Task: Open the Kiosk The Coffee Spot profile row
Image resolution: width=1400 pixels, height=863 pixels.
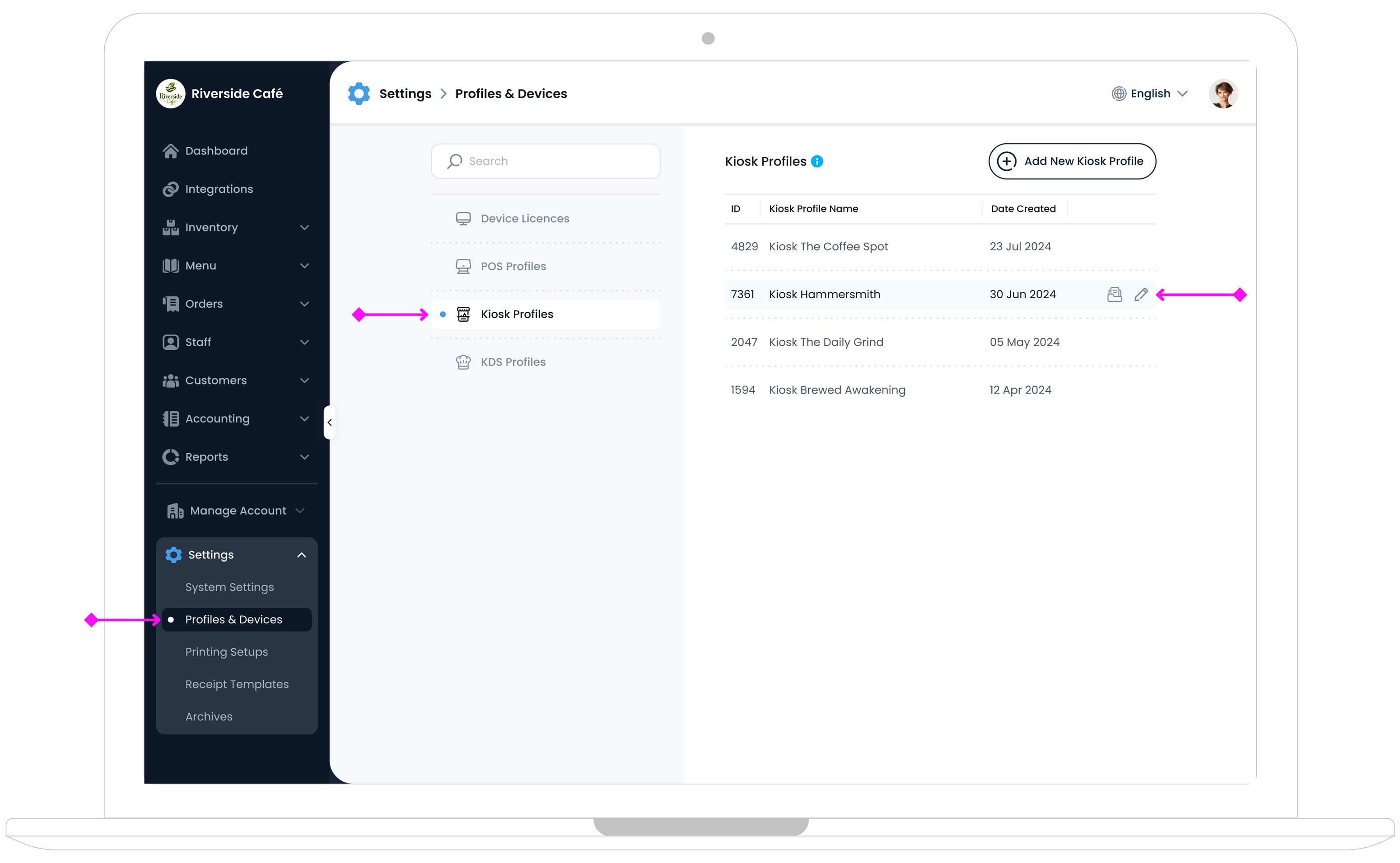Action: [x=828, y=247]
